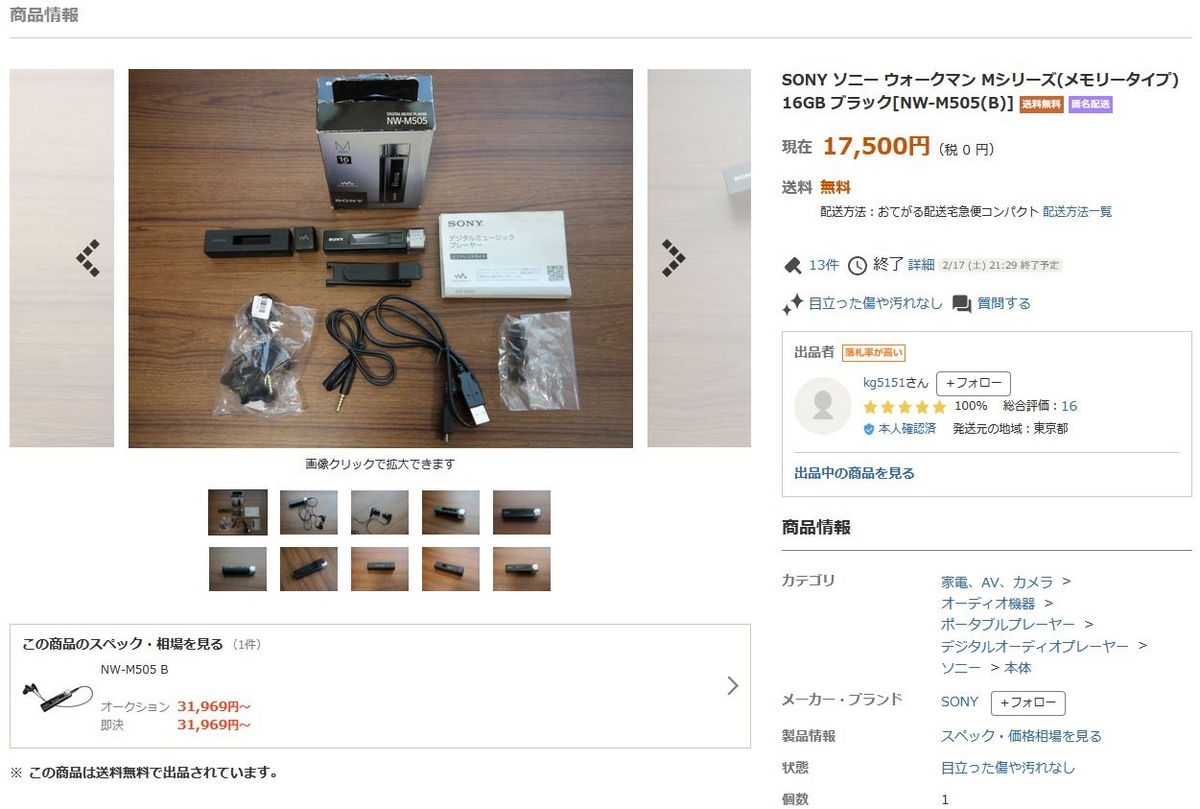The height and width of the screenshot is (809, 1200).
Task: Select earphones thumbnail, third in top row
Action: point(380,512)
